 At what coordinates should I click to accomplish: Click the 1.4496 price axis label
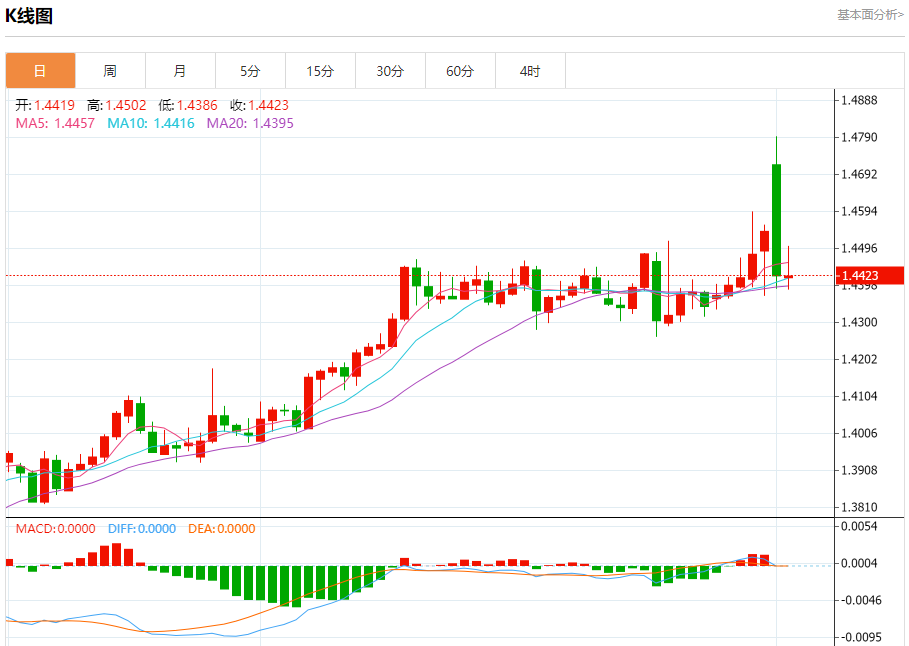(859, 248)
